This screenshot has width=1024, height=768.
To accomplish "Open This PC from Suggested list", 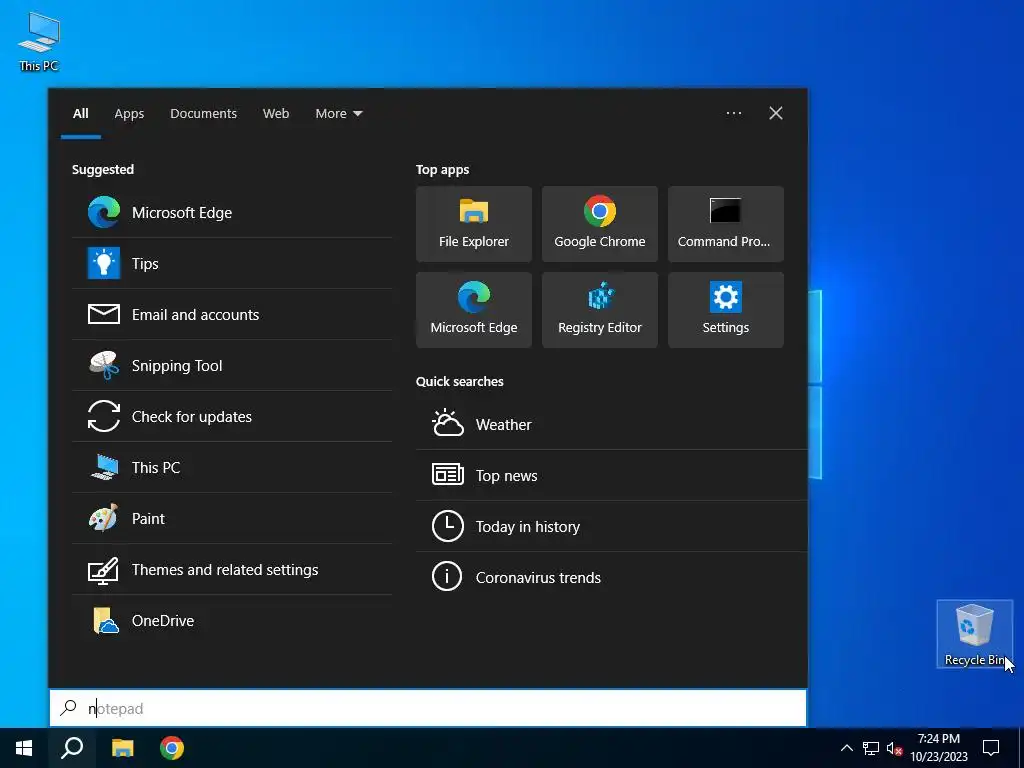I will pyautogui.click(x=232, y=467).
